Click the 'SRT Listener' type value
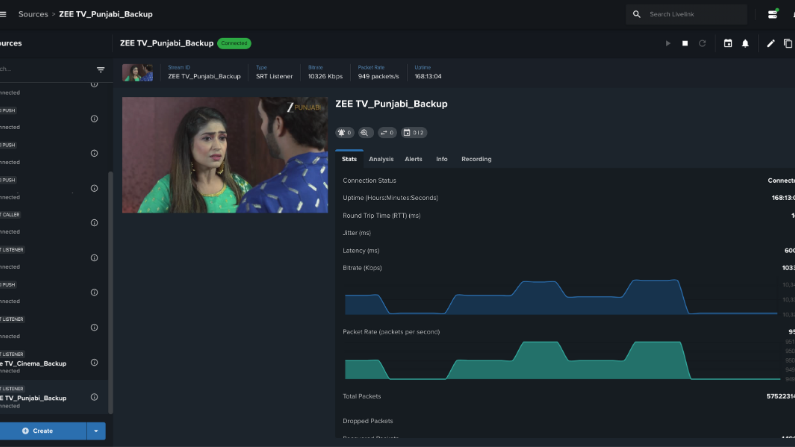This screenshot has height=447, width=795. coord(274,77)
